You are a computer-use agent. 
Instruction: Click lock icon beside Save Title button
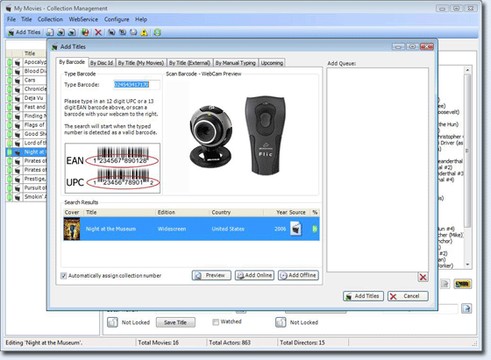[113, 322]
